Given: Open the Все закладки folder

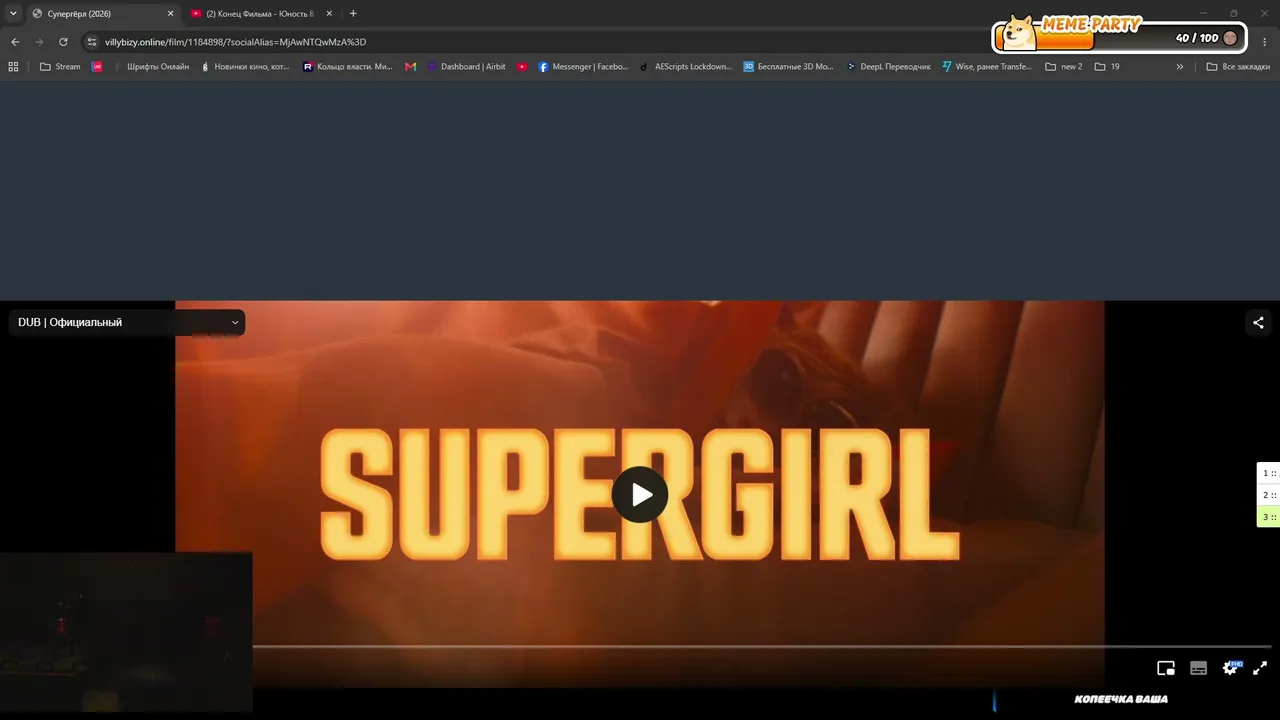Looking at the screenshot, I should tap(1236, 67).
